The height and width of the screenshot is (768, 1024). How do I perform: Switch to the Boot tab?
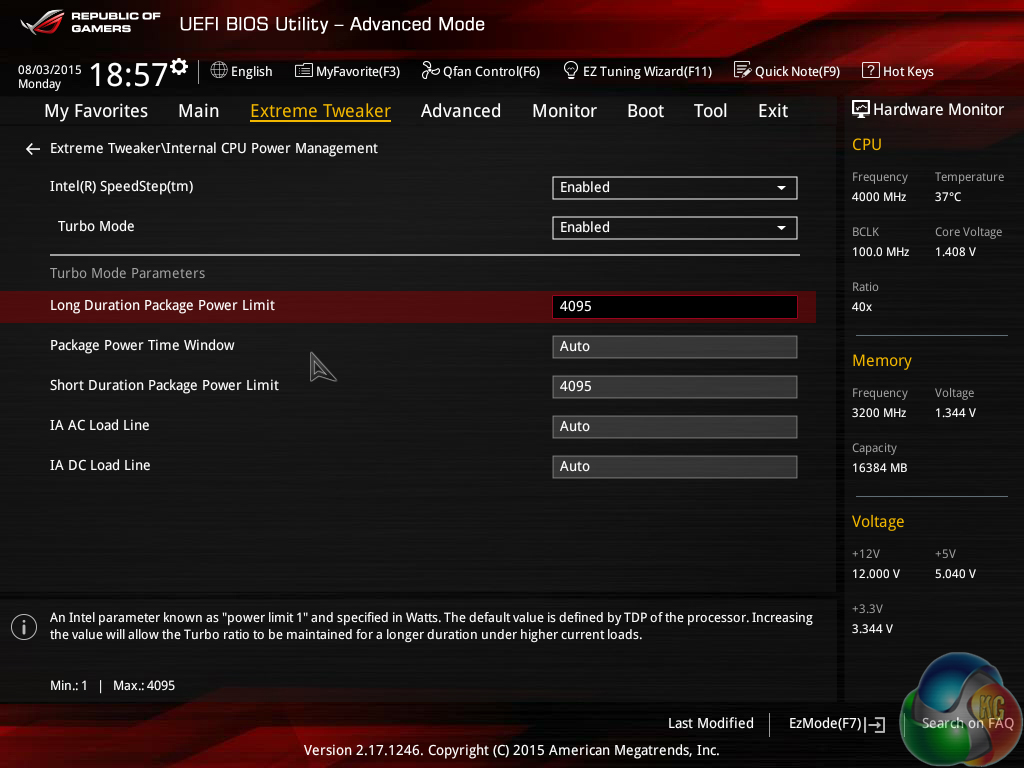click(645, 111)
